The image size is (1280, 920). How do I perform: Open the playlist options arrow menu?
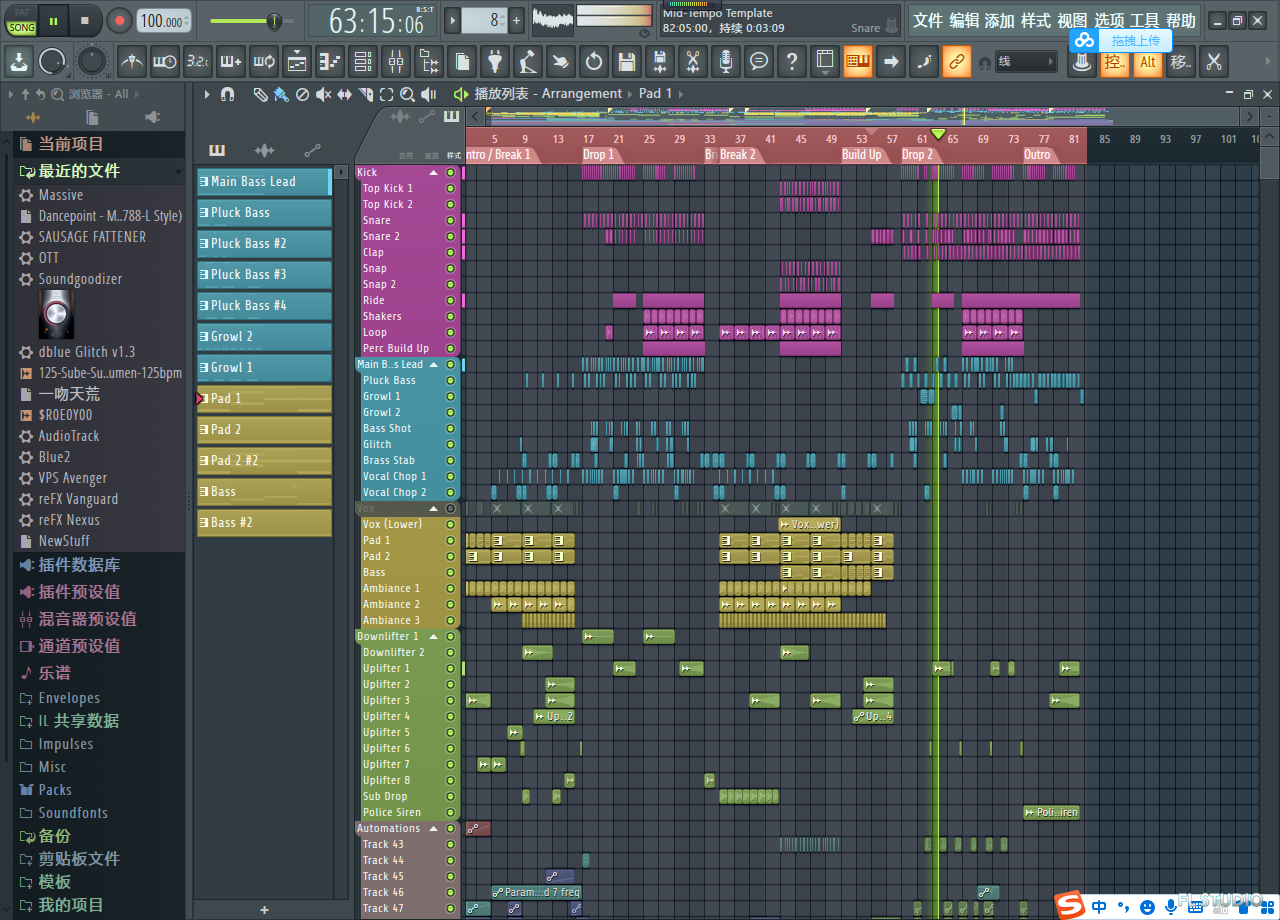(x=207, y=94)
